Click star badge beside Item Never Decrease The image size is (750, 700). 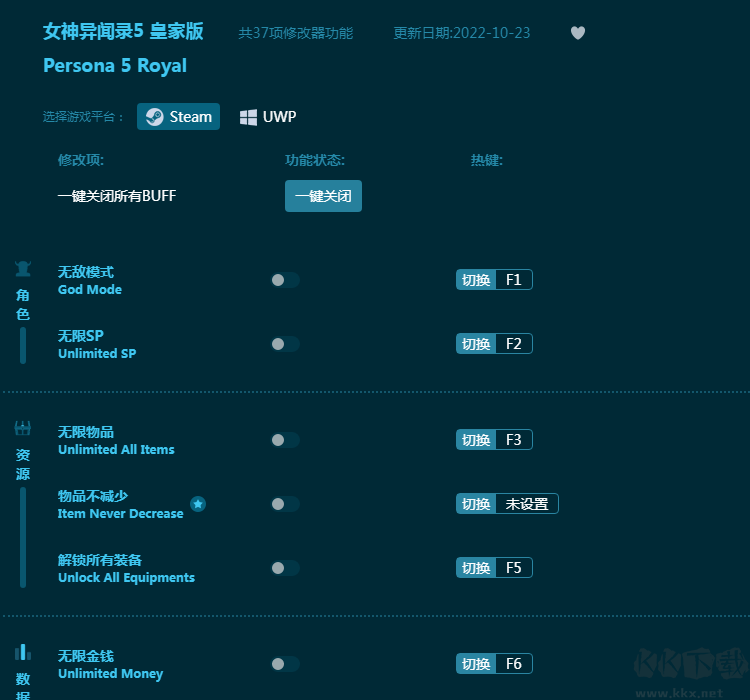(x=198, y=504)
